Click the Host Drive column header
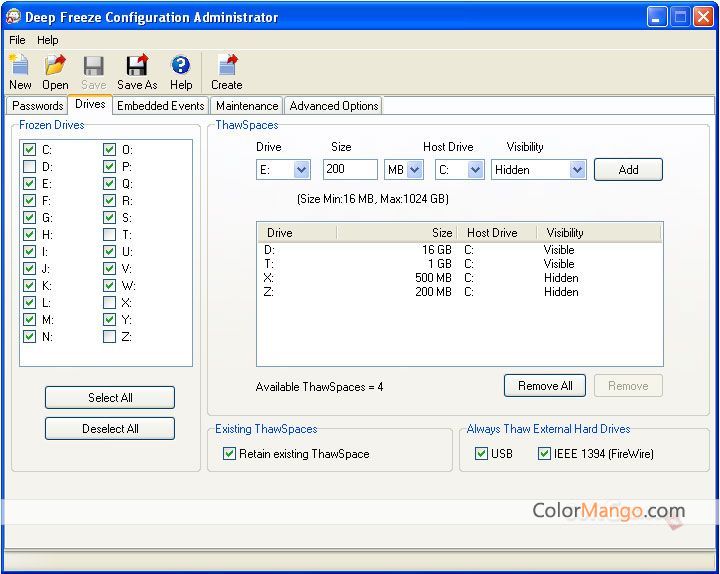This screenshot has height=574, width=720. 497,233
